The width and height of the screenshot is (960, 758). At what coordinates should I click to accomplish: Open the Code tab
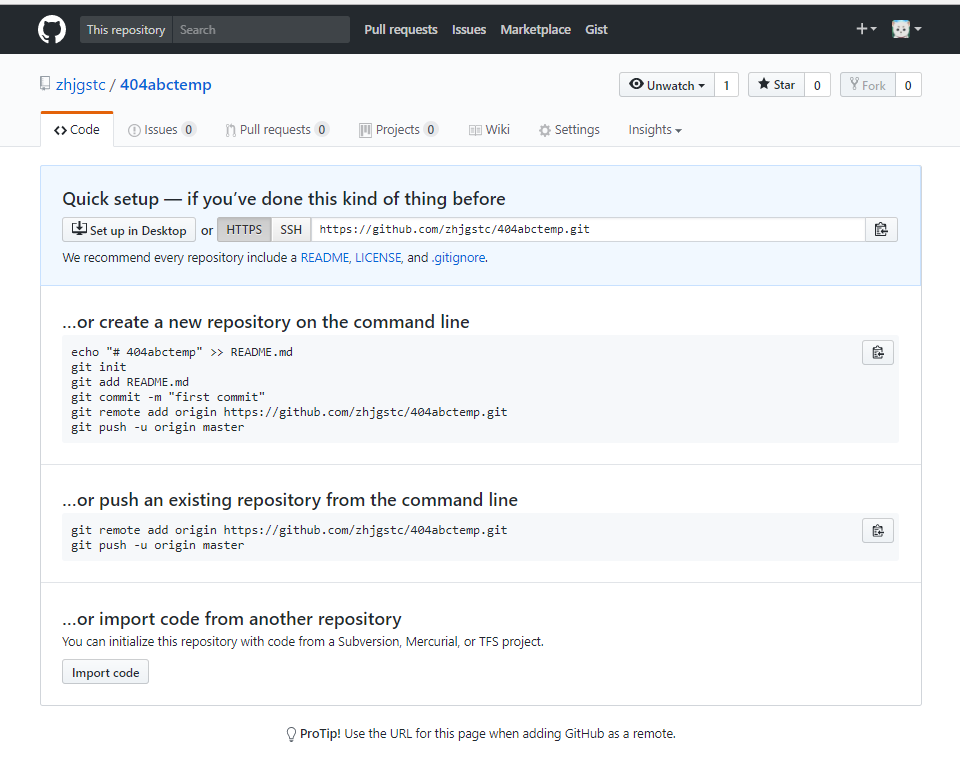point(77,130)
